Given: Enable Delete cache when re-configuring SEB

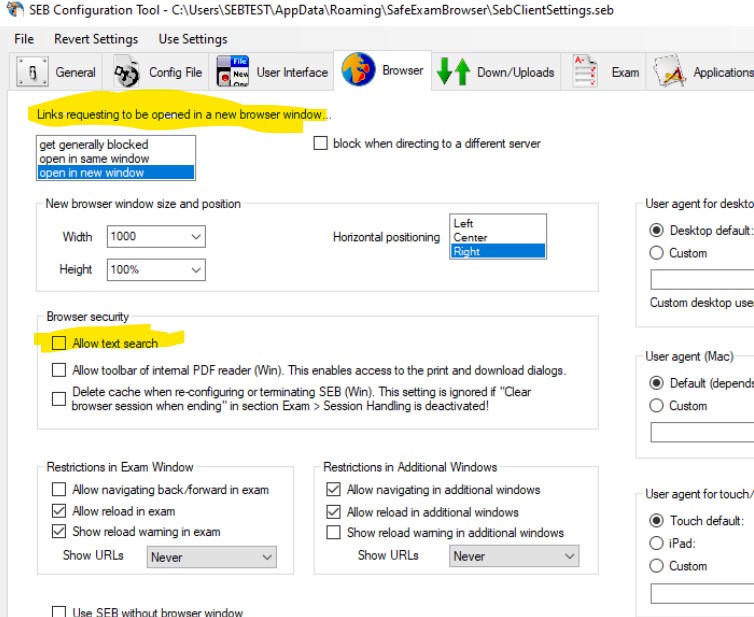Looking at the screenshot, I should click(x=59, y=399).
